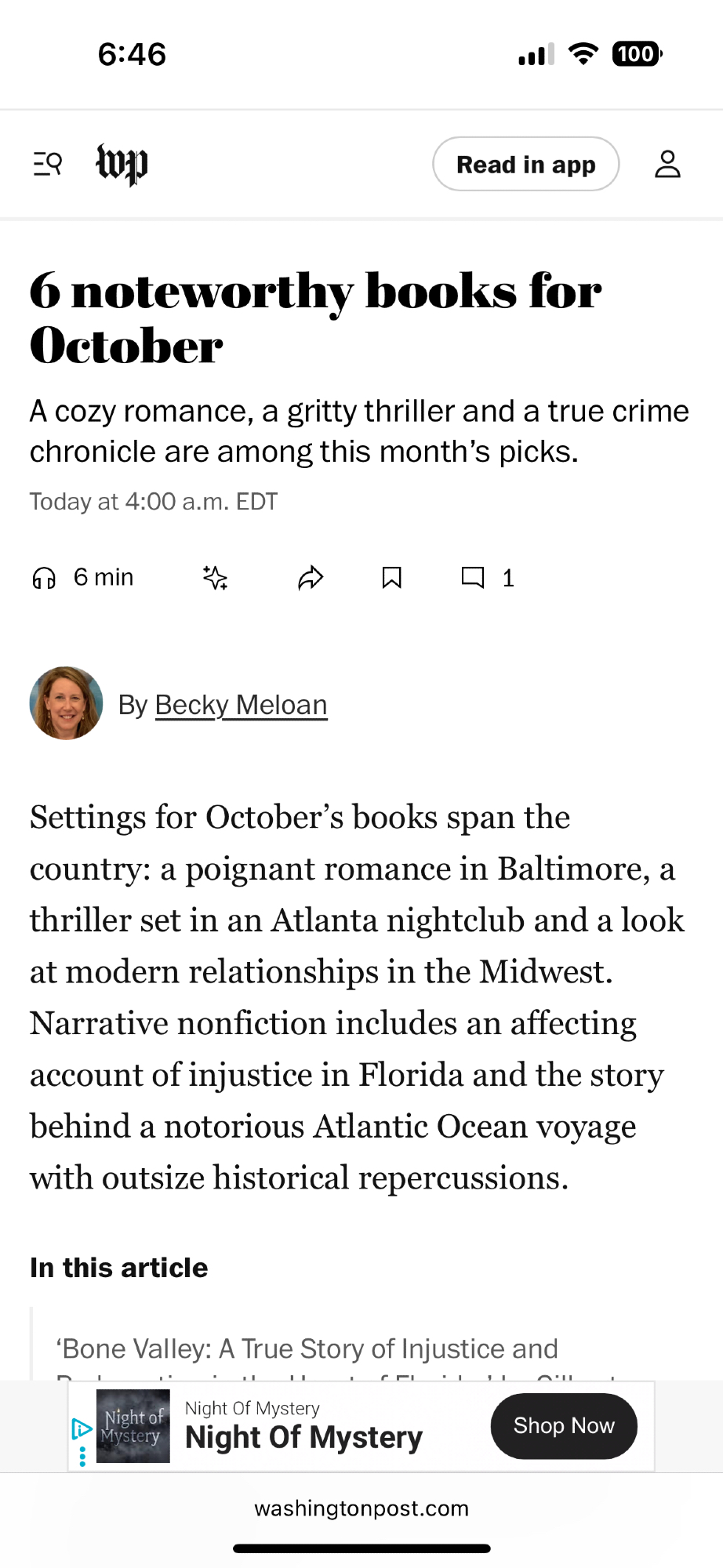Tap the author profile photo
Screen dimensions: 723x1568
(x=66, y=703)
